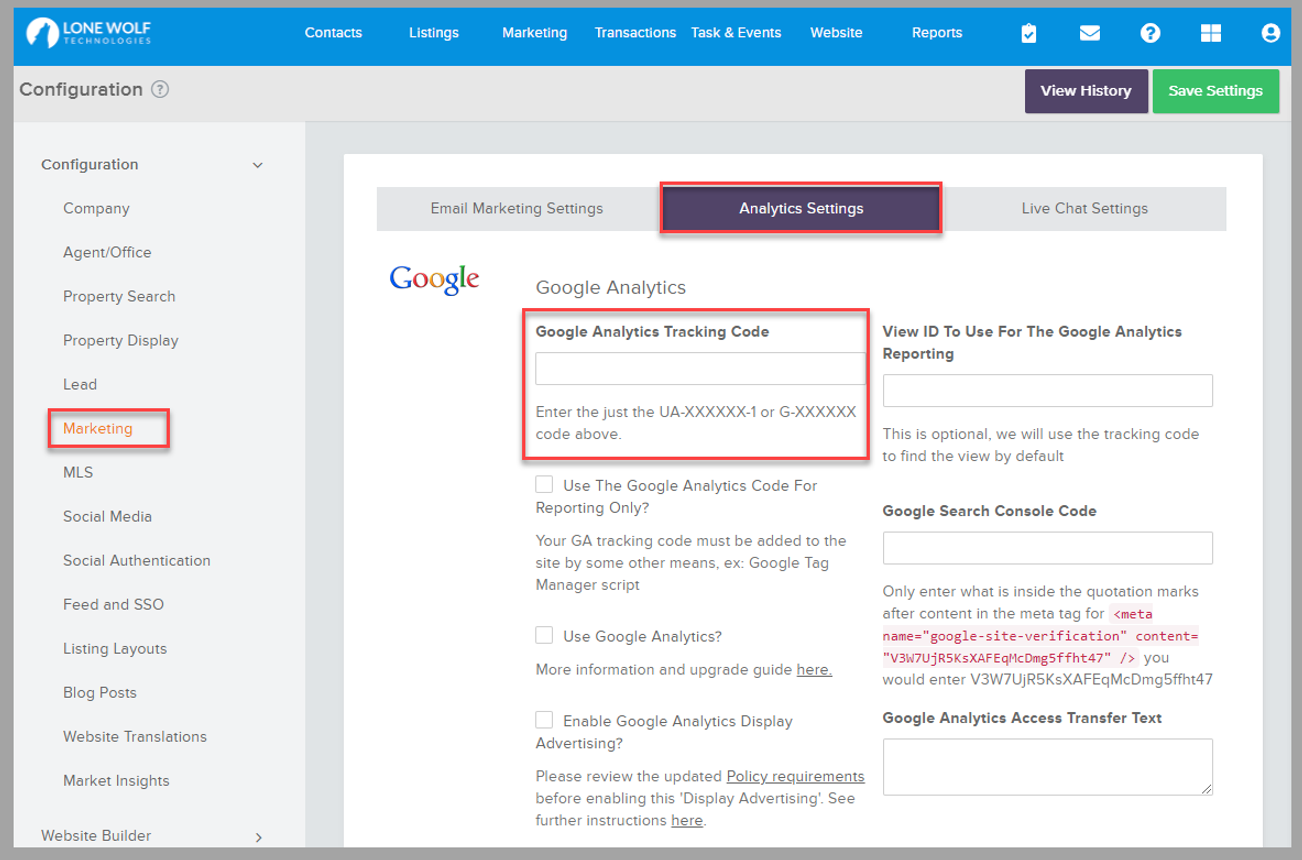This screenshot has height=860, width=1302.
Task: Click the Google Analytics section heading
Action: click(611, 288)
